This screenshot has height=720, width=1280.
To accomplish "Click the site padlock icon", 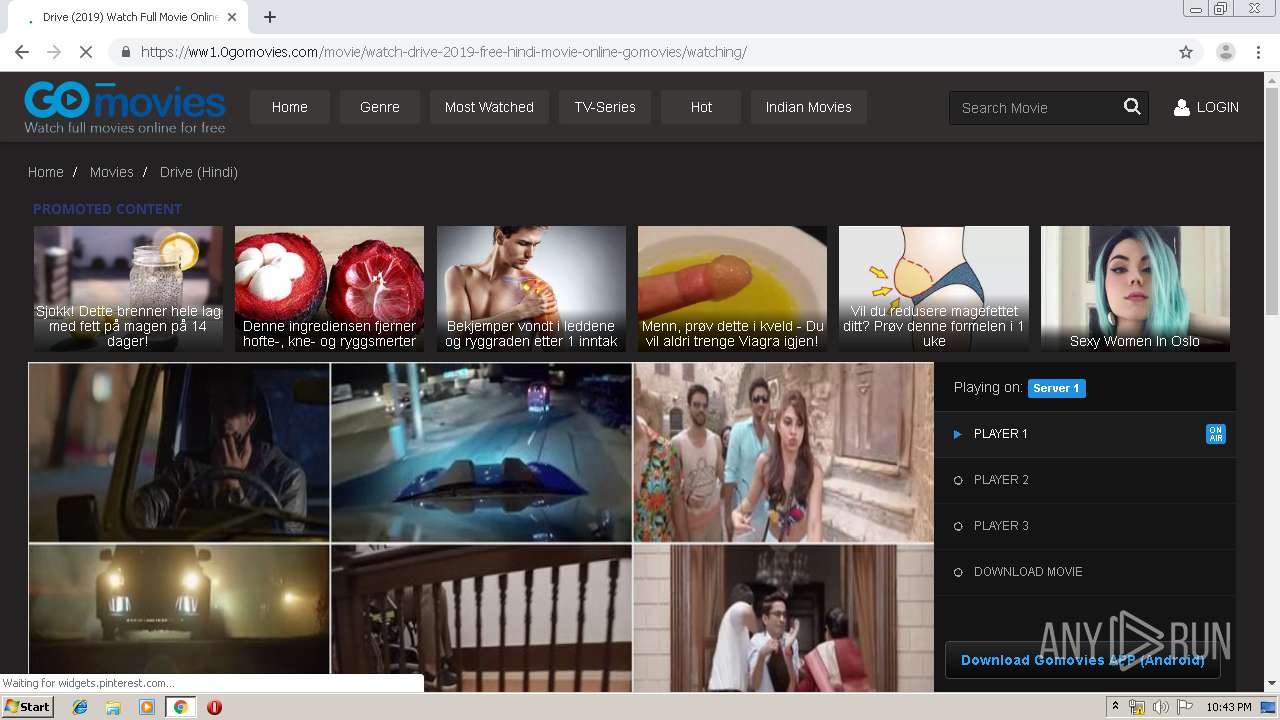I will (x=126, y=52).
